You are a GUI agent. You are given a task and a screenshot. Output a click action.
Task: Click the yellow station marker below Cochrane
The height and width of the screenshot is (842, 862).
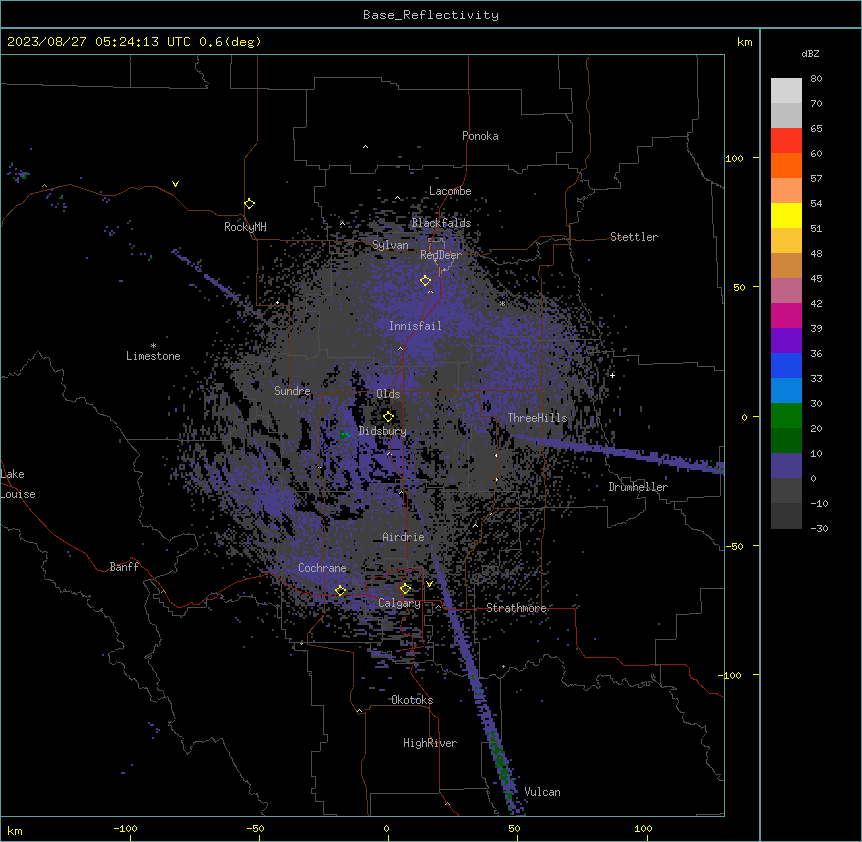(x=341, y=591)
